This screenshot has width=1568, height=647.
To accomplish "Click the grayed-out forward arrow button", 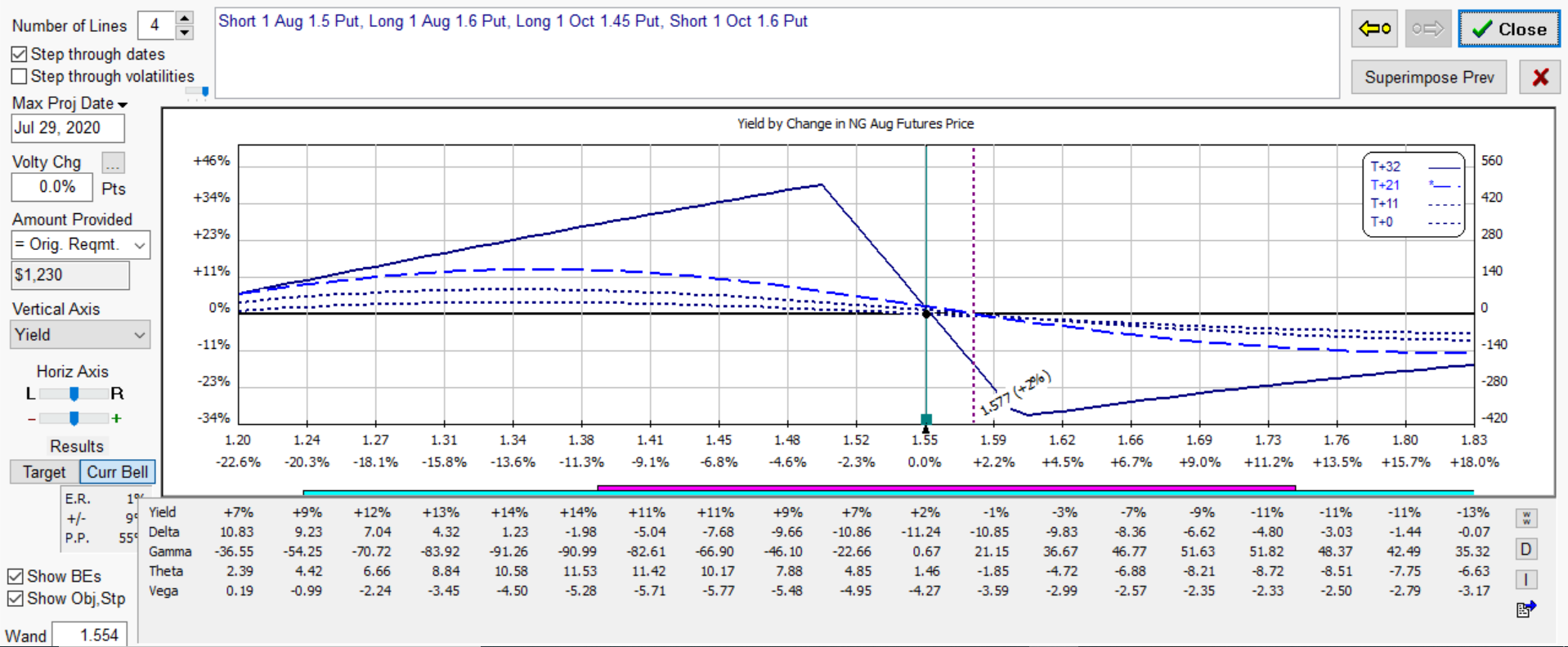I will click(x=1428, y=29).
